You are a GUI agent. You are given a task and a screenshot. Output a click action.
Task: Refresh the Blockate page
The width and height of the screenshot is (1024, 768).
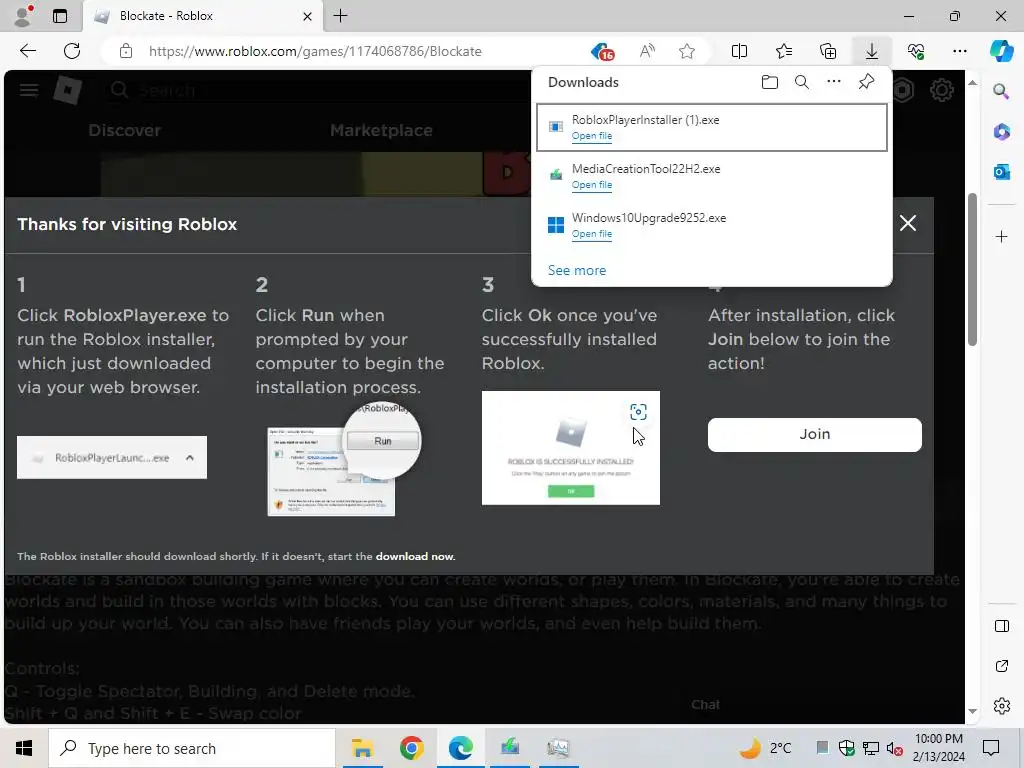click(72, 51)
